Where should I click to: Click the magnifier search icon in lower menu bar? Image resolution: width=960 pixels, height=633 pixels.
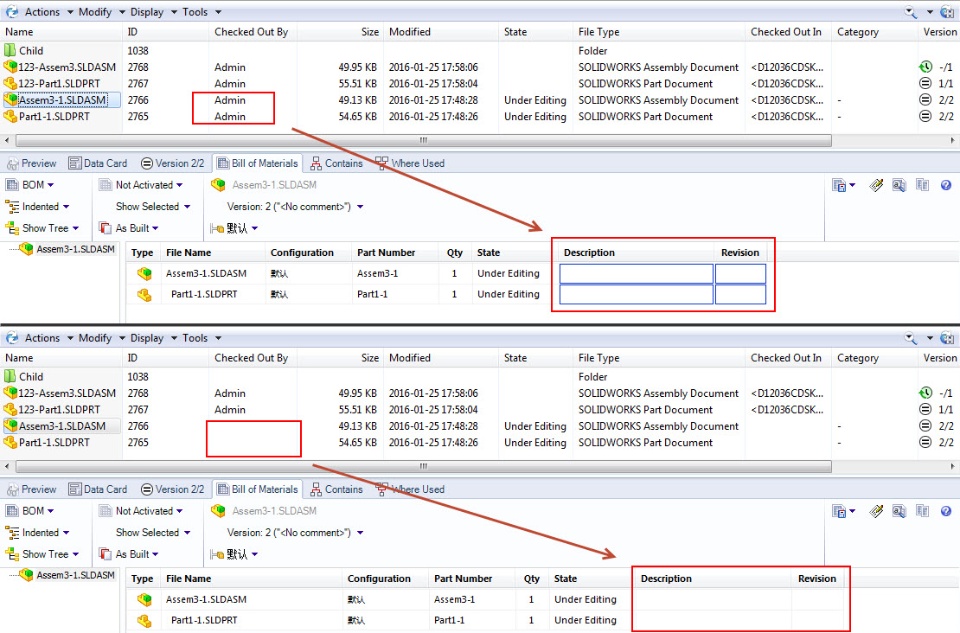pos(910,338)
